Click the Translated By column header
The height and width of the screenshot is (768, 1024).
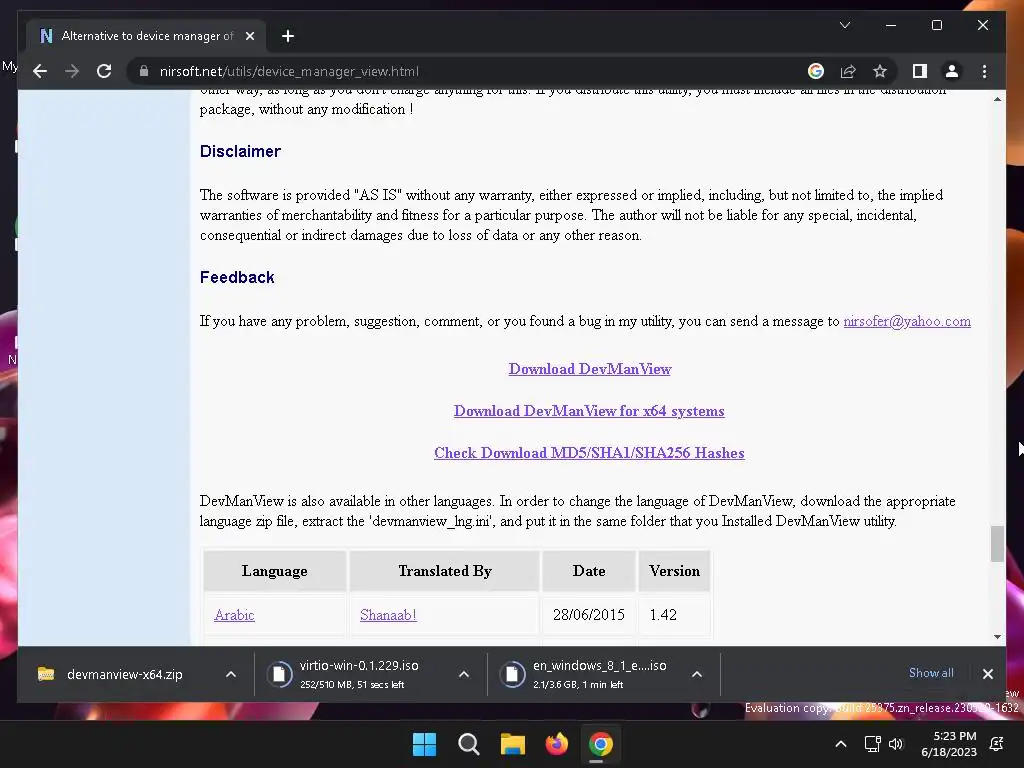click(x=445, y=571)
